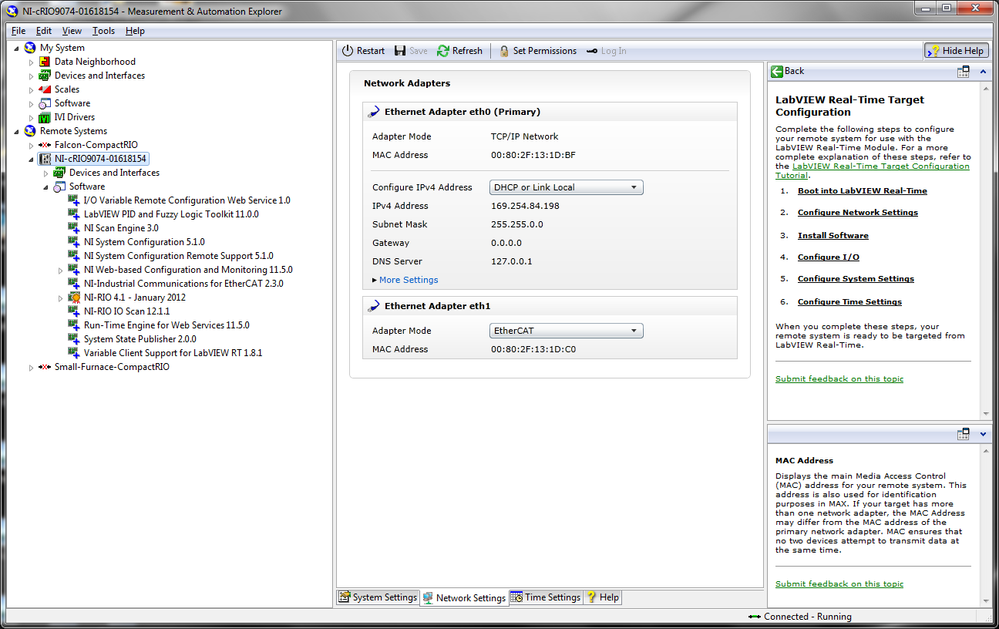Screen dimensions: 999x629
Task: Open the Help menu
Action: (134, 31)
